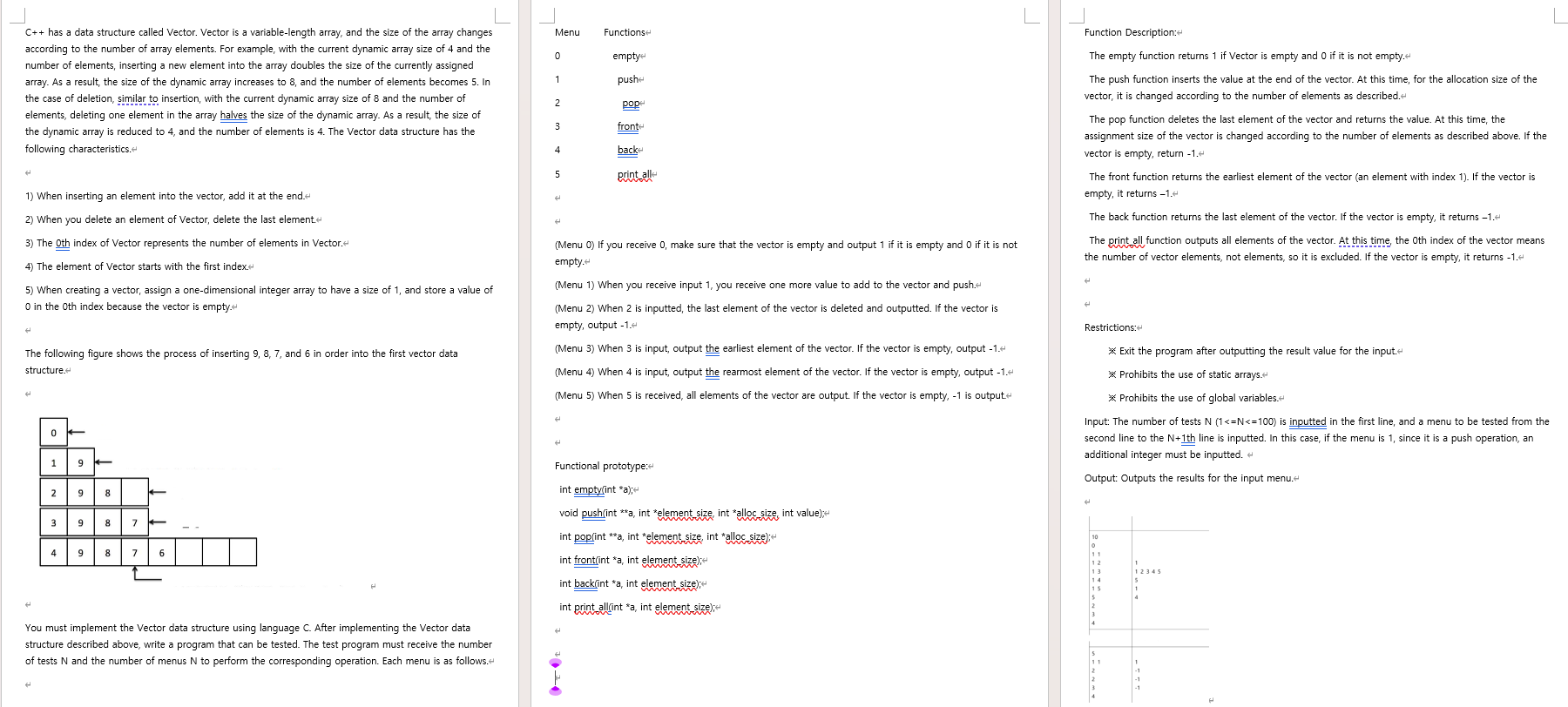Click 'Prohibits the use of static arrays.' line
Image resolution: width=1568 pixels, height=707 pixels.
click(1184, 374)
